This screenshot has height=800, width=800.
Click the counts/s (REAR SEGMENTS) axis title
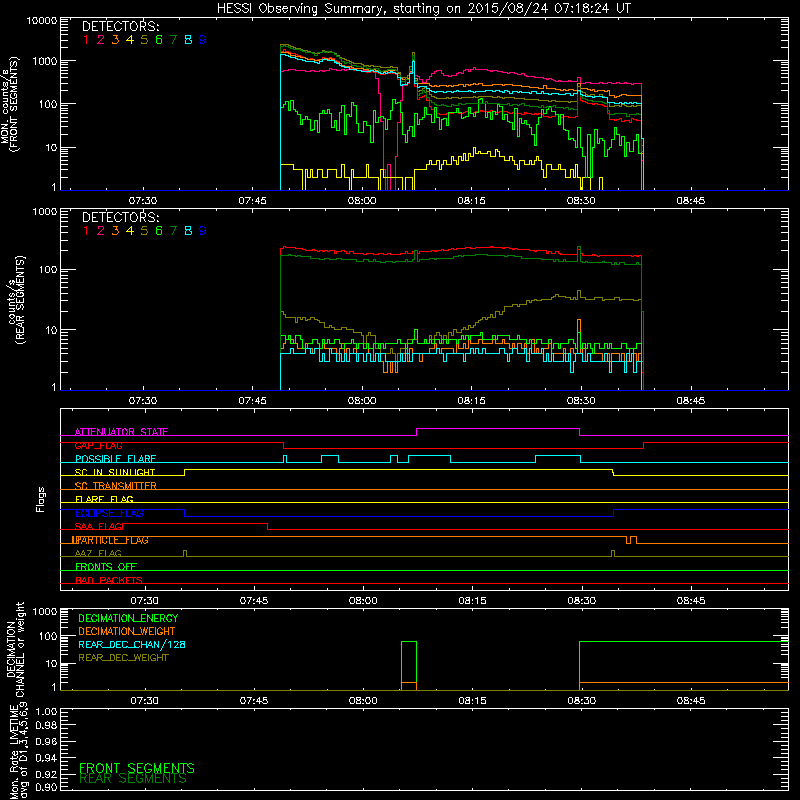(16, 300)
